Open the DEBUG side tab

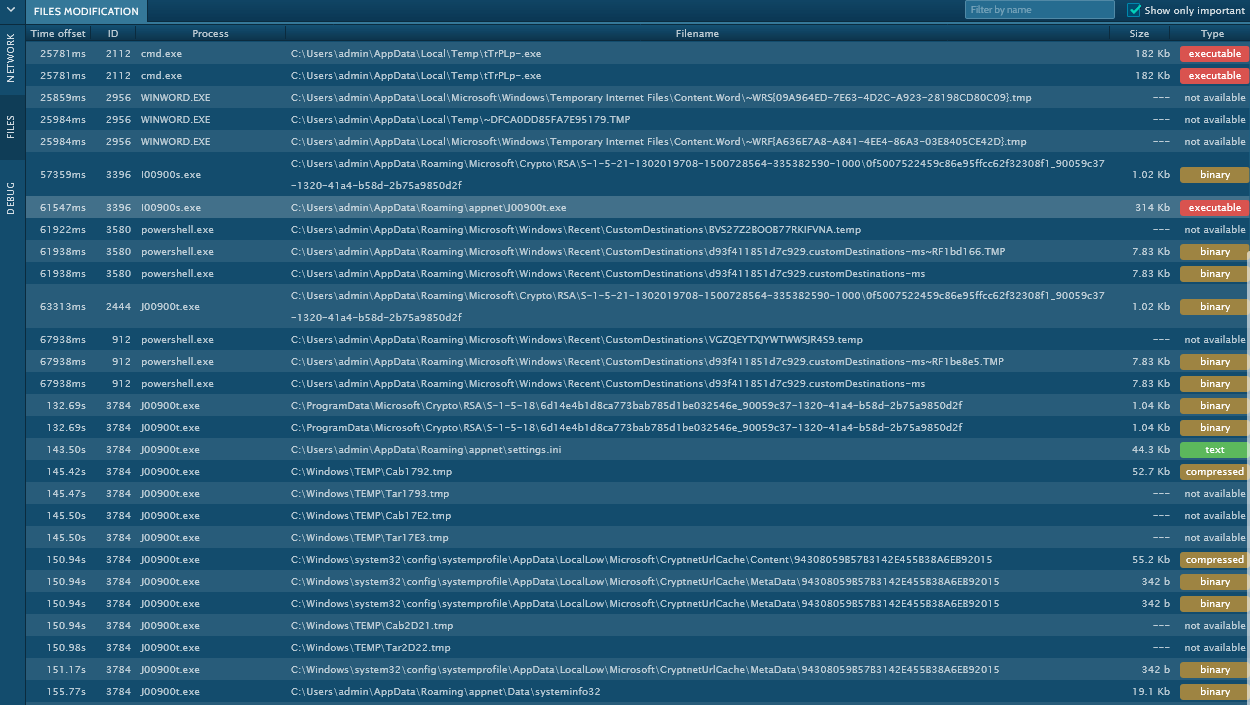pos(11,196)
